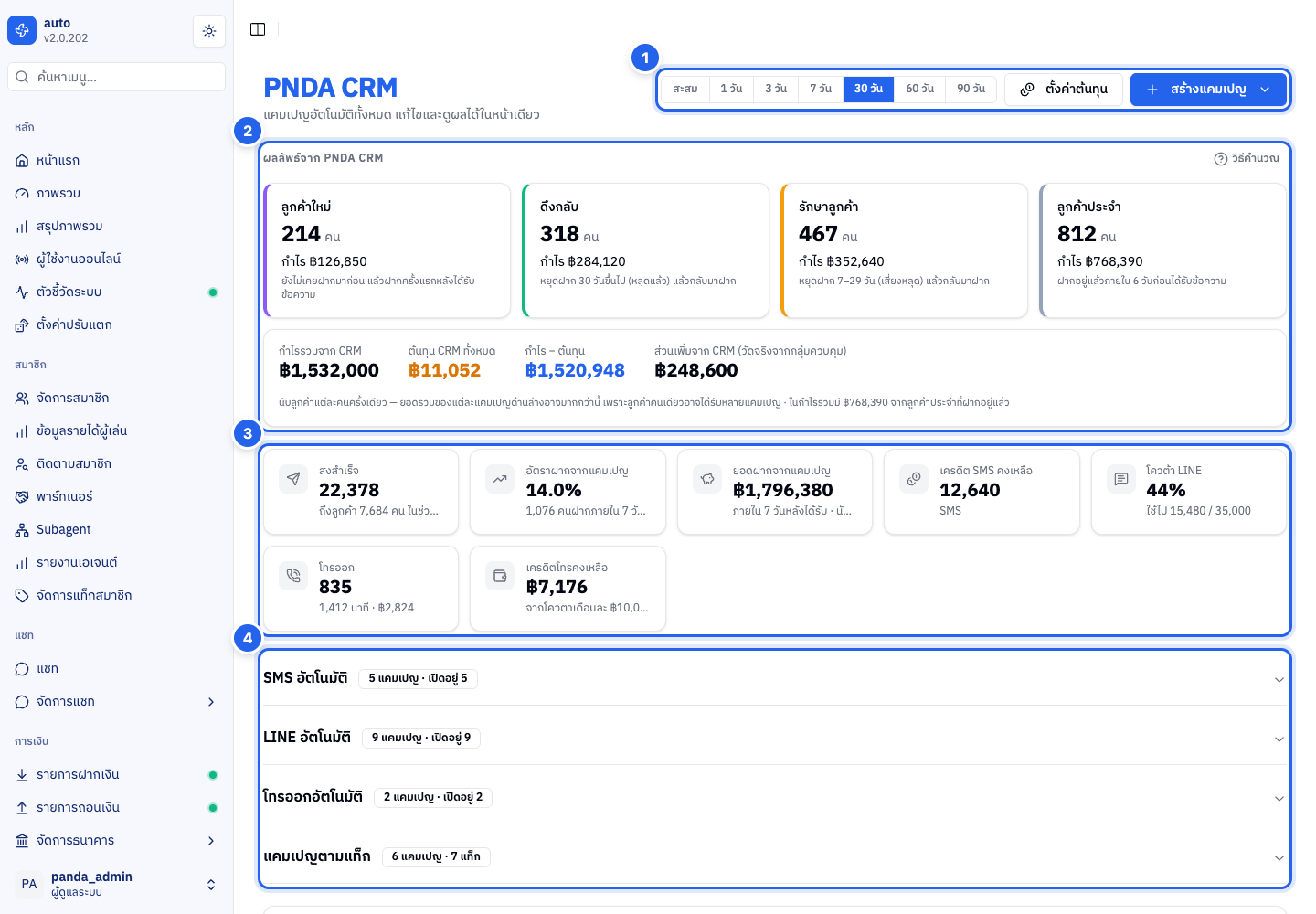Click the ลูกค้าใหม่ 214 คน card
This screenshot has width=1316, height=914.
387,250
